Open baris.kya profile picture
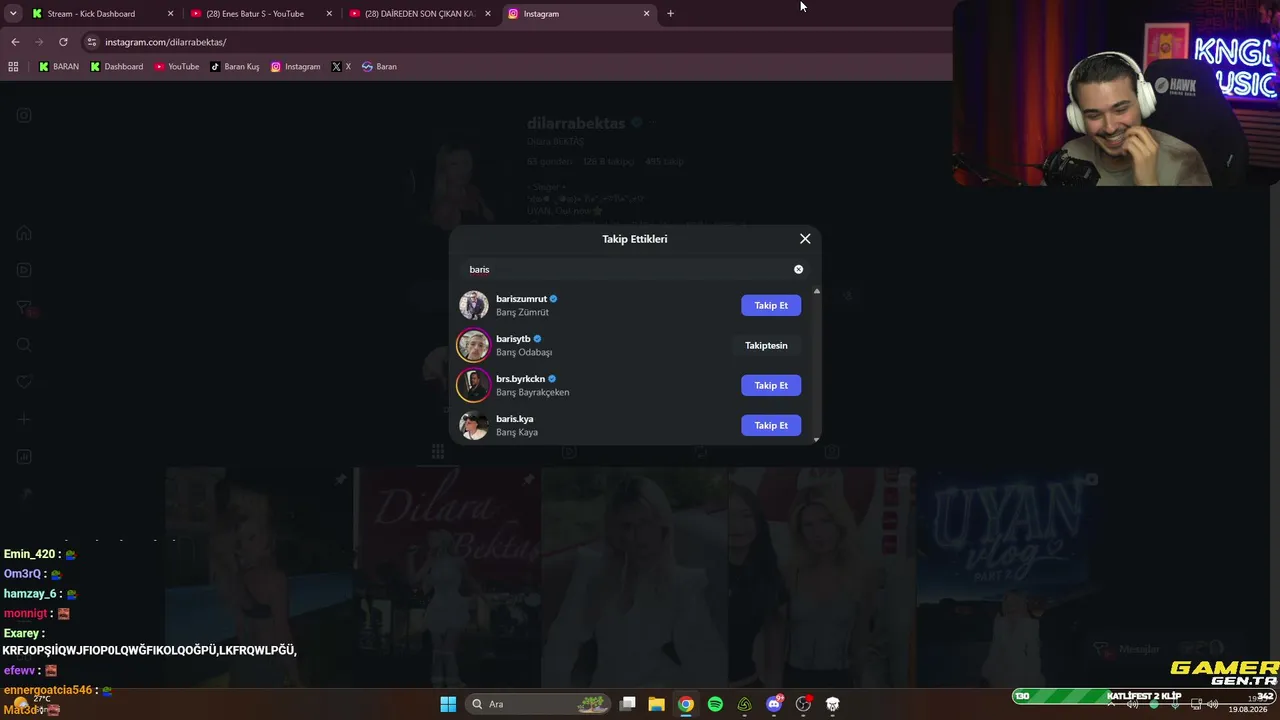The width and height of the screenshot is (1280, 720). coord(474,425)
